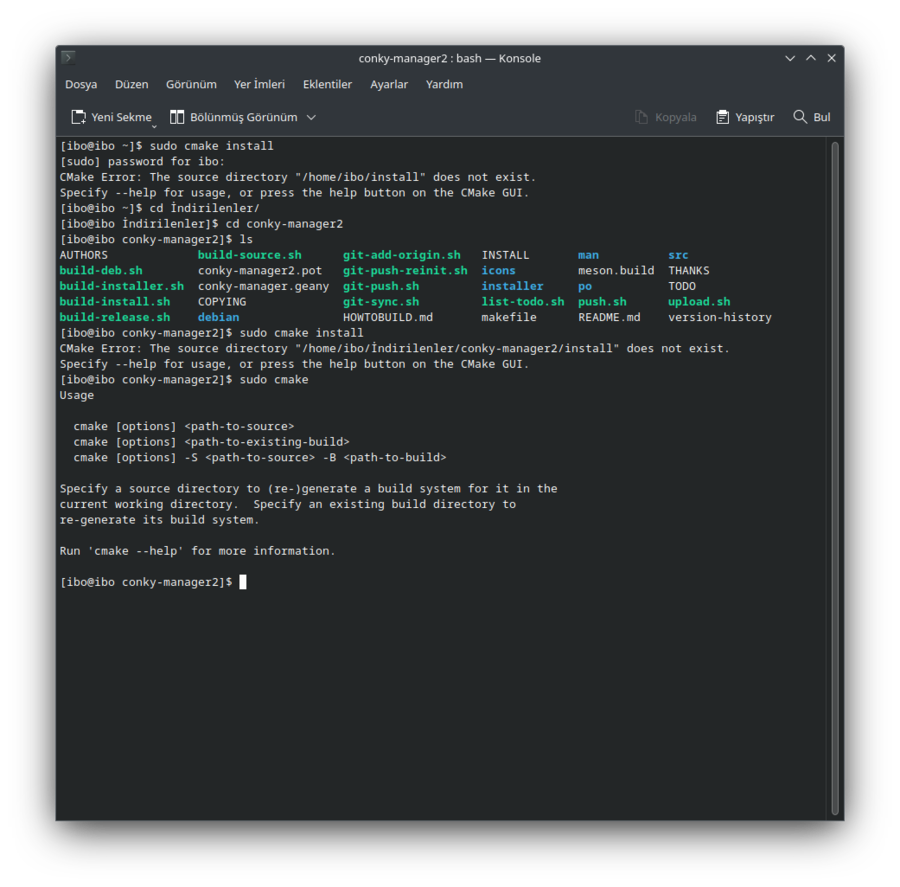900x887 pixels.
Task: Click conky-manager2.pot file name
Action: tap(260, 270)
